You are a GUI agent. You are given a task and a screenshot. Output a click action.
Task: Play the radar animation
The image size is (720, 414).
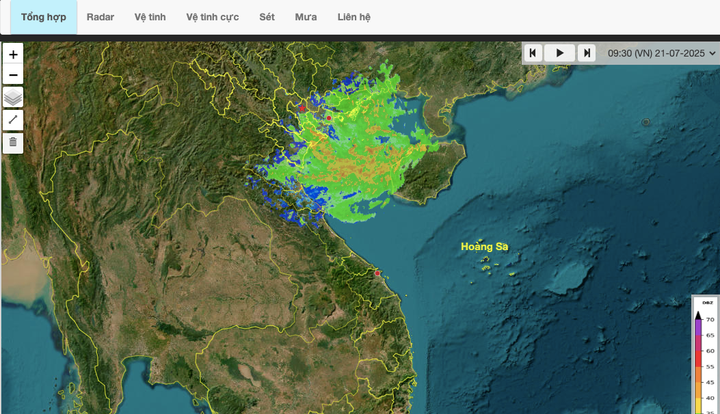click(x=560, y=53)
